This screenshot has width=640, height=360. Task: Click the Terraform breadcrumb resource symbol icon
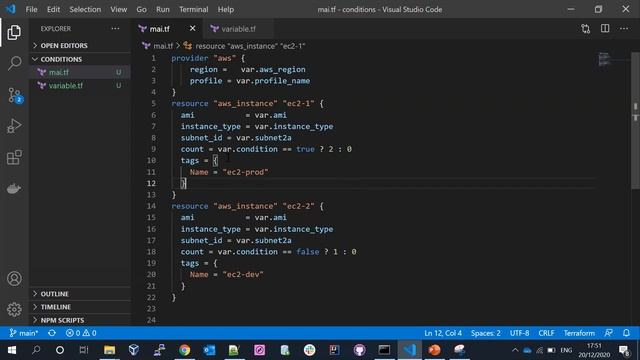187,46
